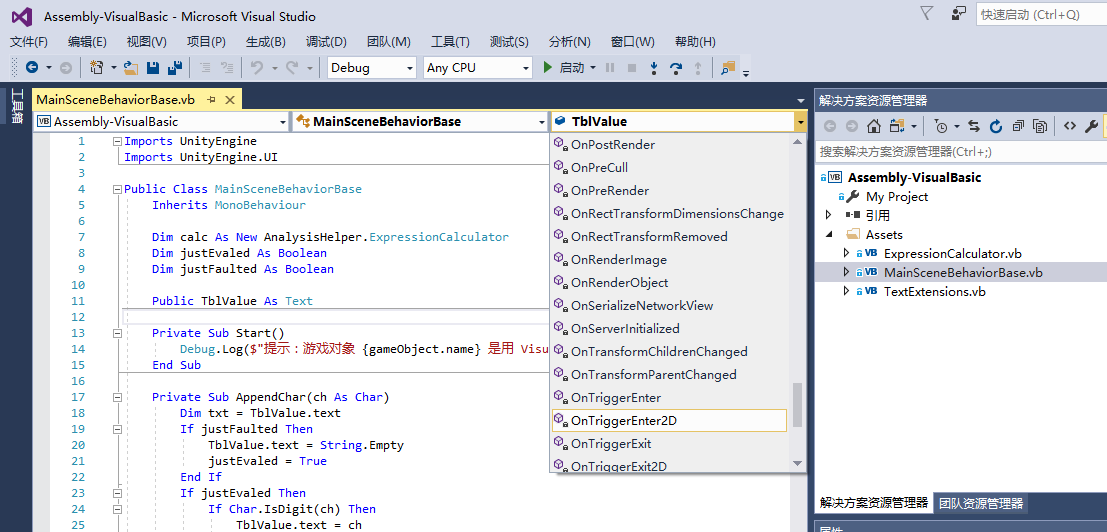This screenshot has width=1107, height=532.
Task: Select OnTriggerExit in member list
Action: 669,444
